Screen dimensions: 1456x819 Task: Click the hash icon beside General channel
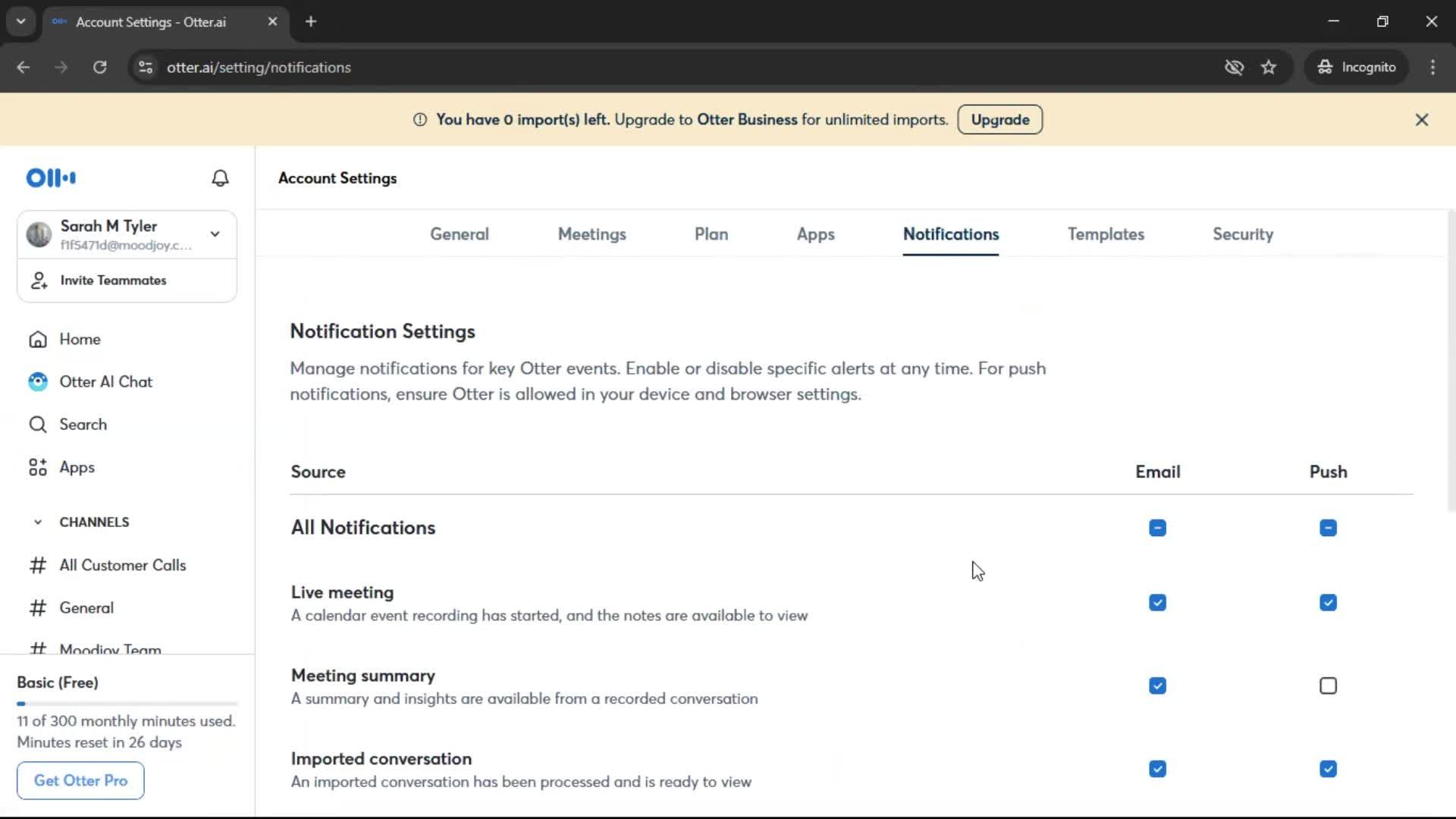coord(38,607)
